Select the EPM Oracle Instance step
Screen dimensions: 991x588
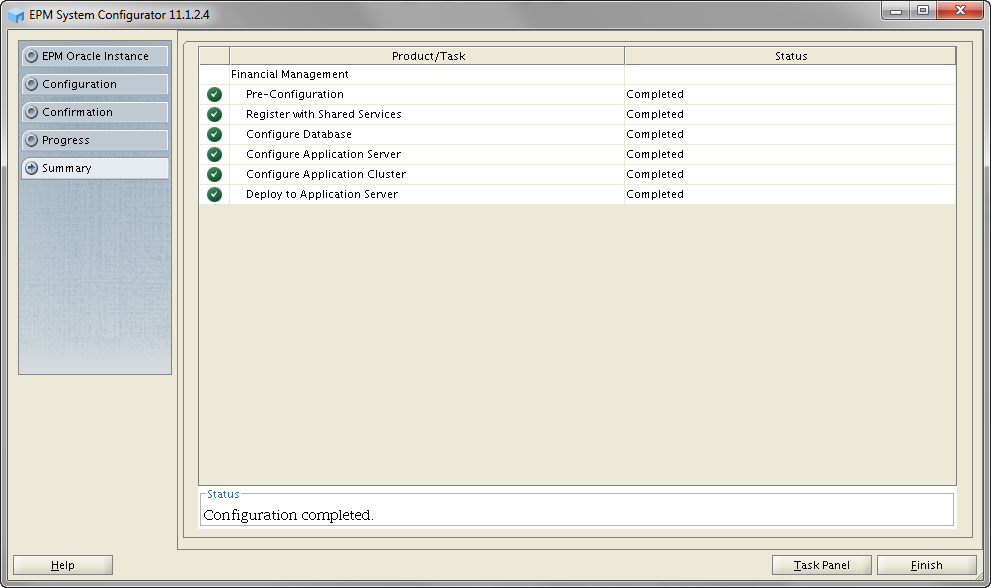(x=95, y=56)
